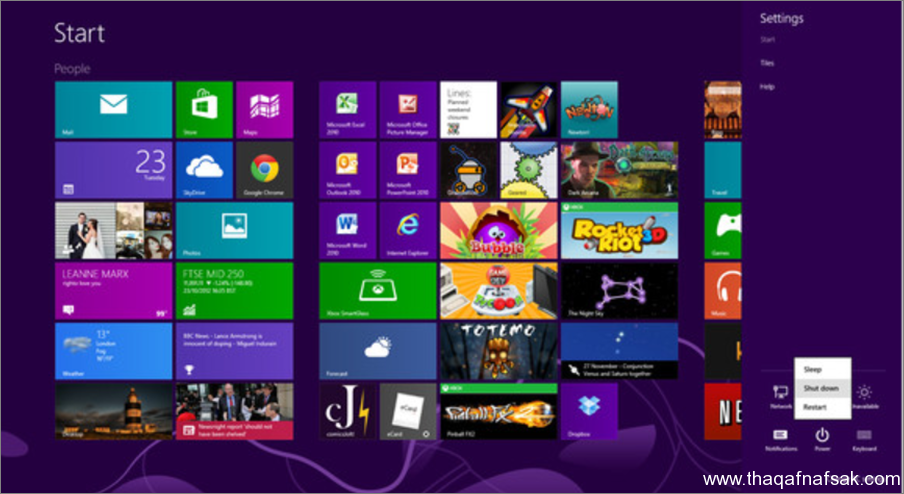Image resolution: width=904 pixels, height=494 pixels.
Task: Open the Lines planned closures tile
Action: 469,110
